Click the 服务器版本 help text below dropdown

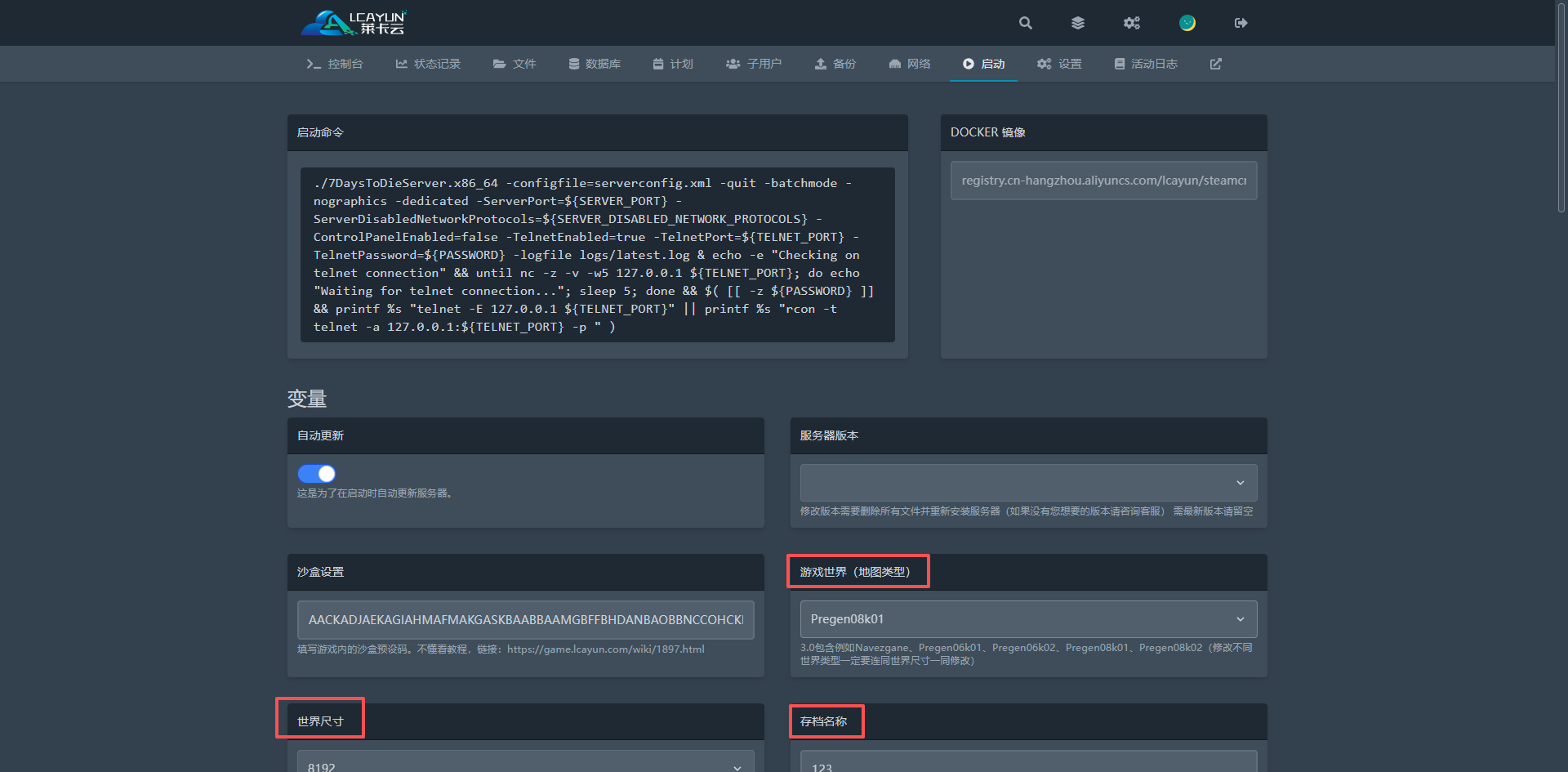[x=1027, y=511]
